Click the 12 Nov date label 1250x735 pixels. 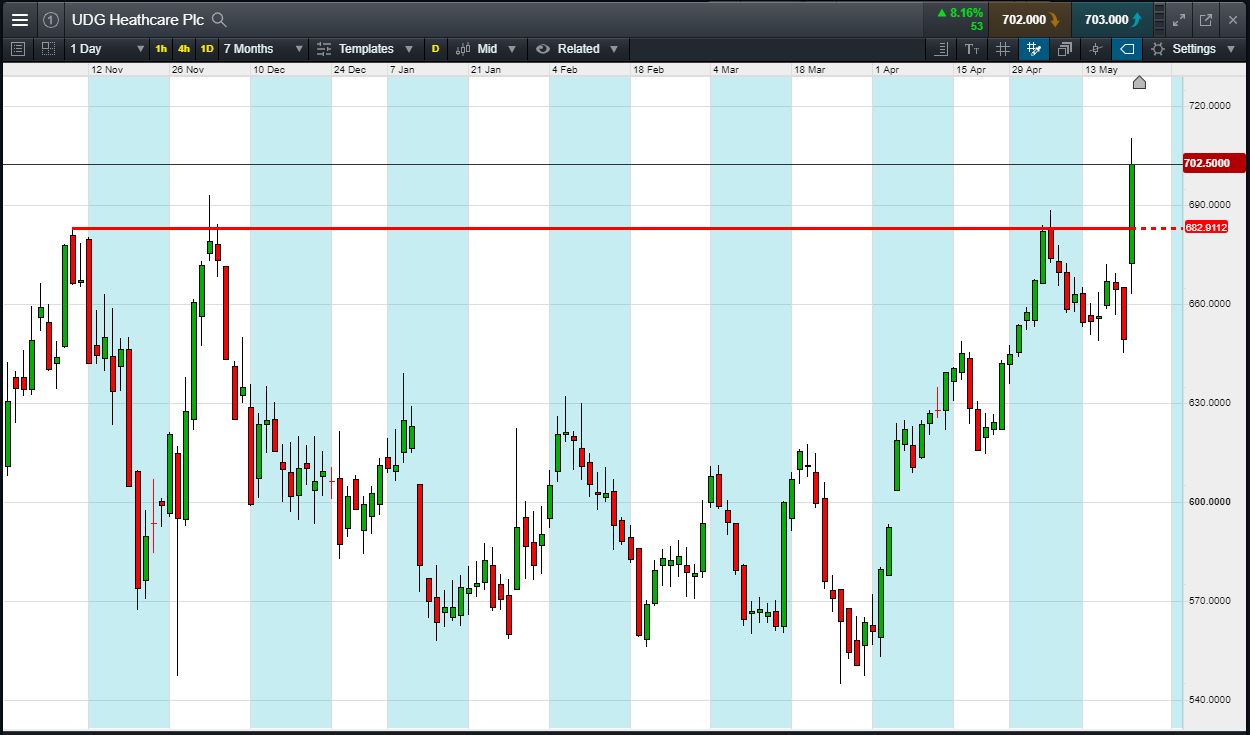(x=107, y=70)
